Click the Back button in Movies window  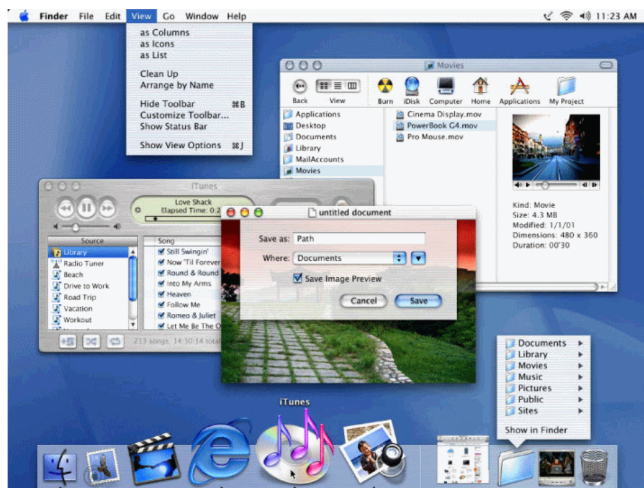(x=300, y=86)
